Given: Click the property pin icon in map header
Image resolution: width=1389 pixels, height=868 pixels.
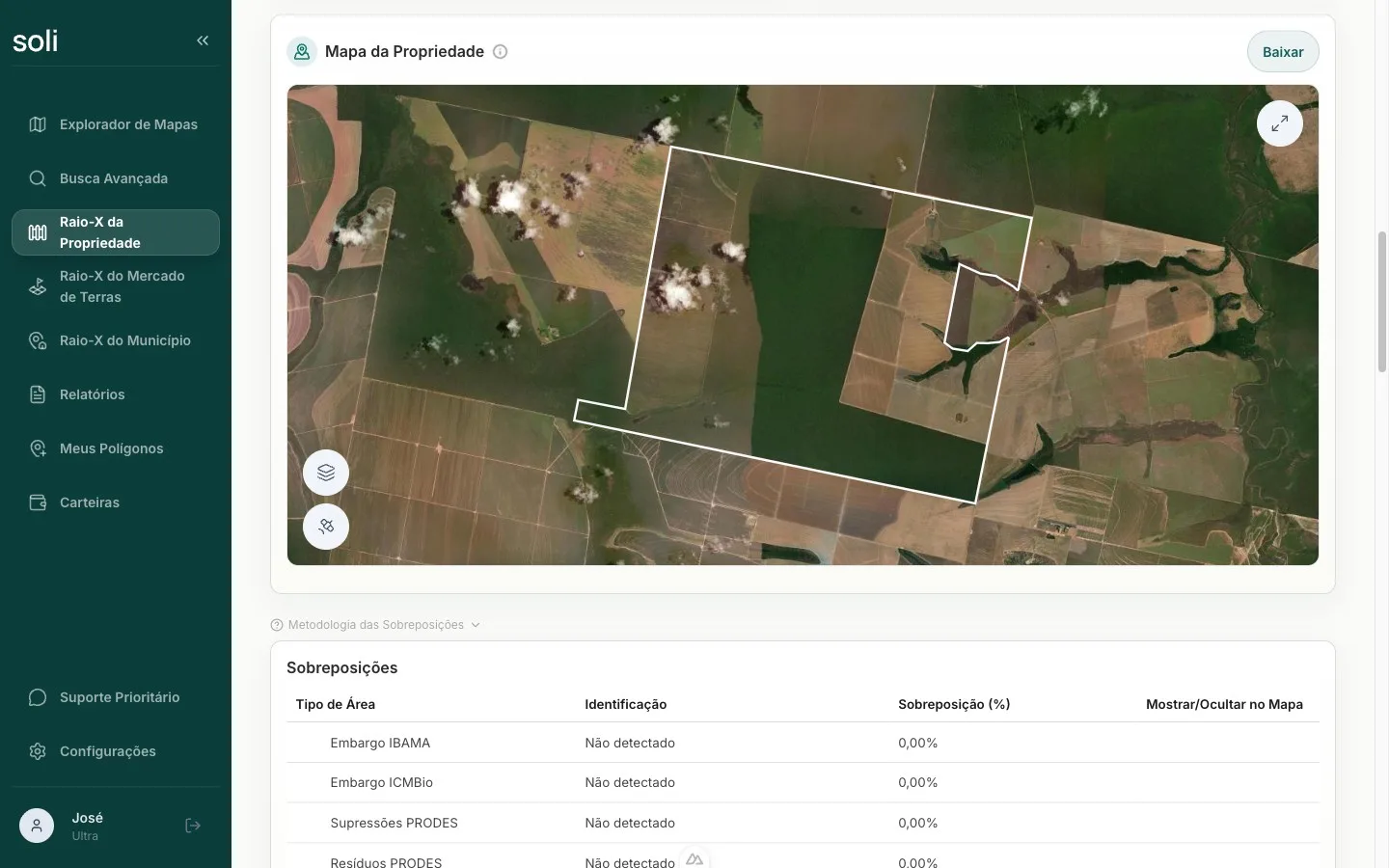Looking at the screenshot, I should [302, 52].
